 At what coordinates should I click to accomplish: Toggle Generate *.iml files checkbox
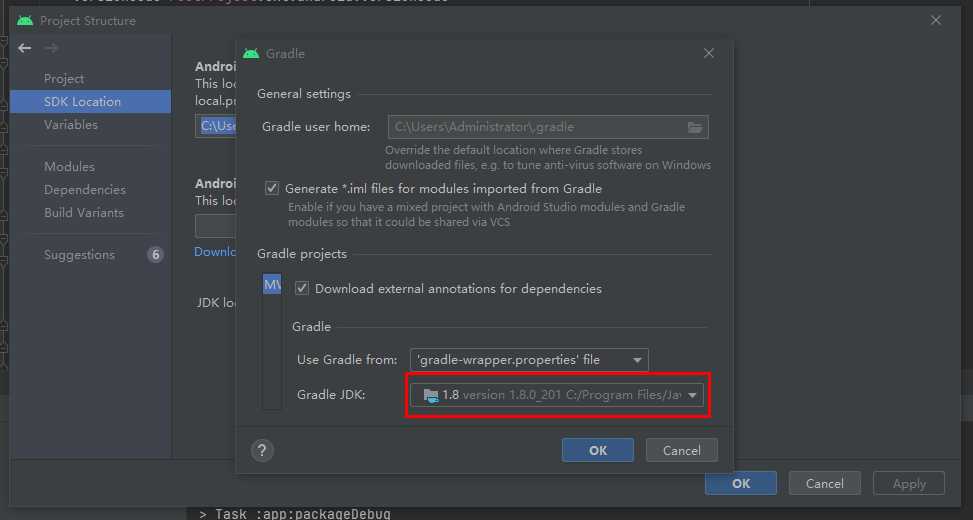[272, 188]
